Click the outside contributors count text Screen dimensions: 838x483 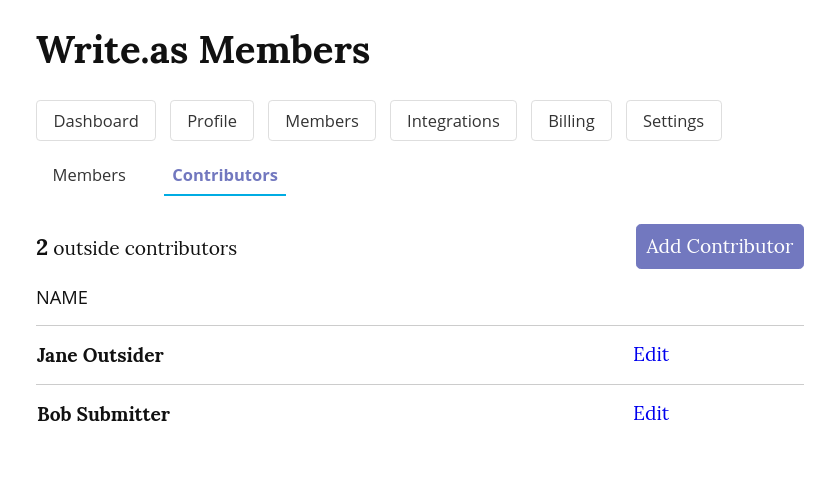(x=136, y=248)
